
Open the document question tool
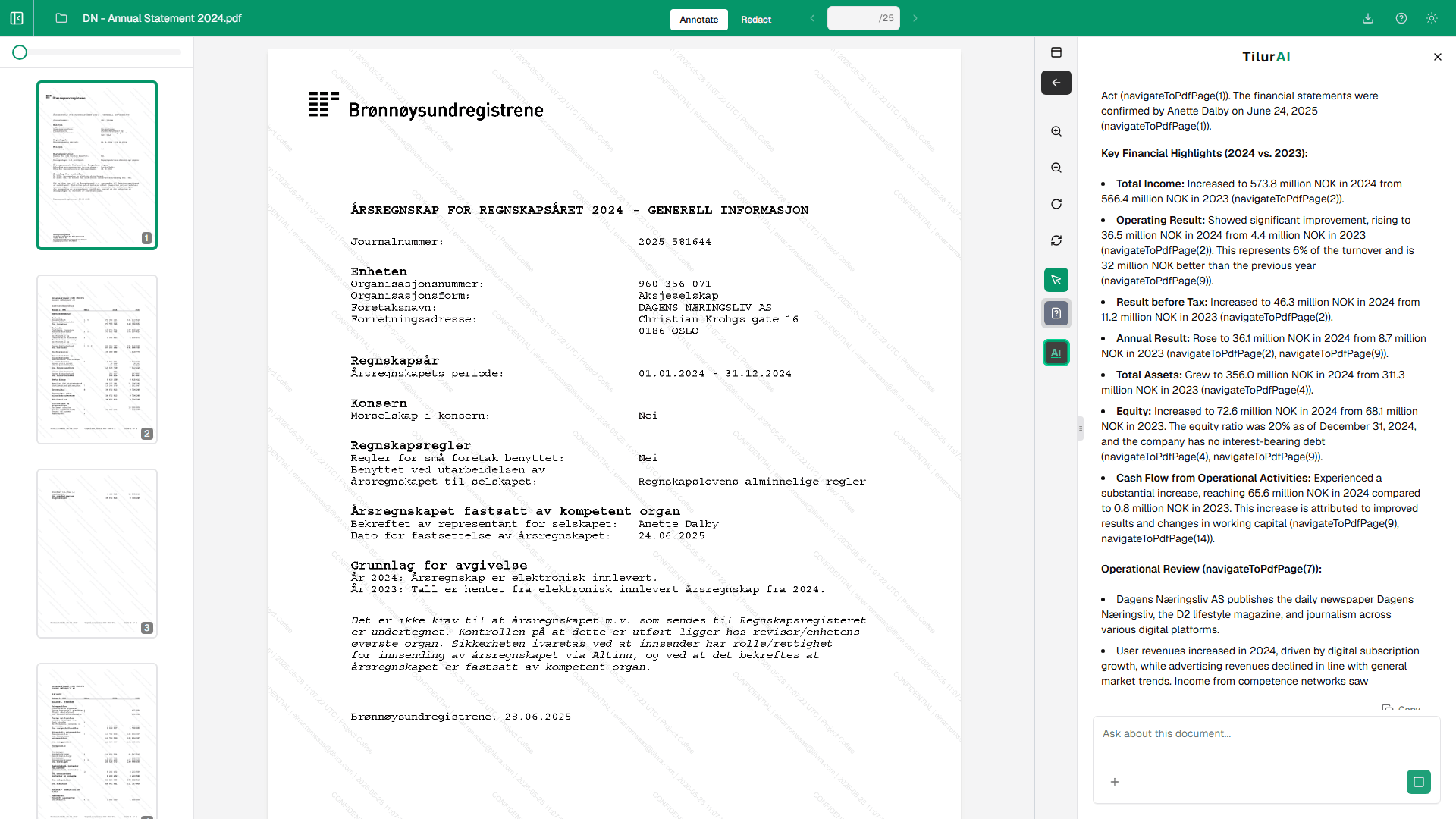(1056, 313)
